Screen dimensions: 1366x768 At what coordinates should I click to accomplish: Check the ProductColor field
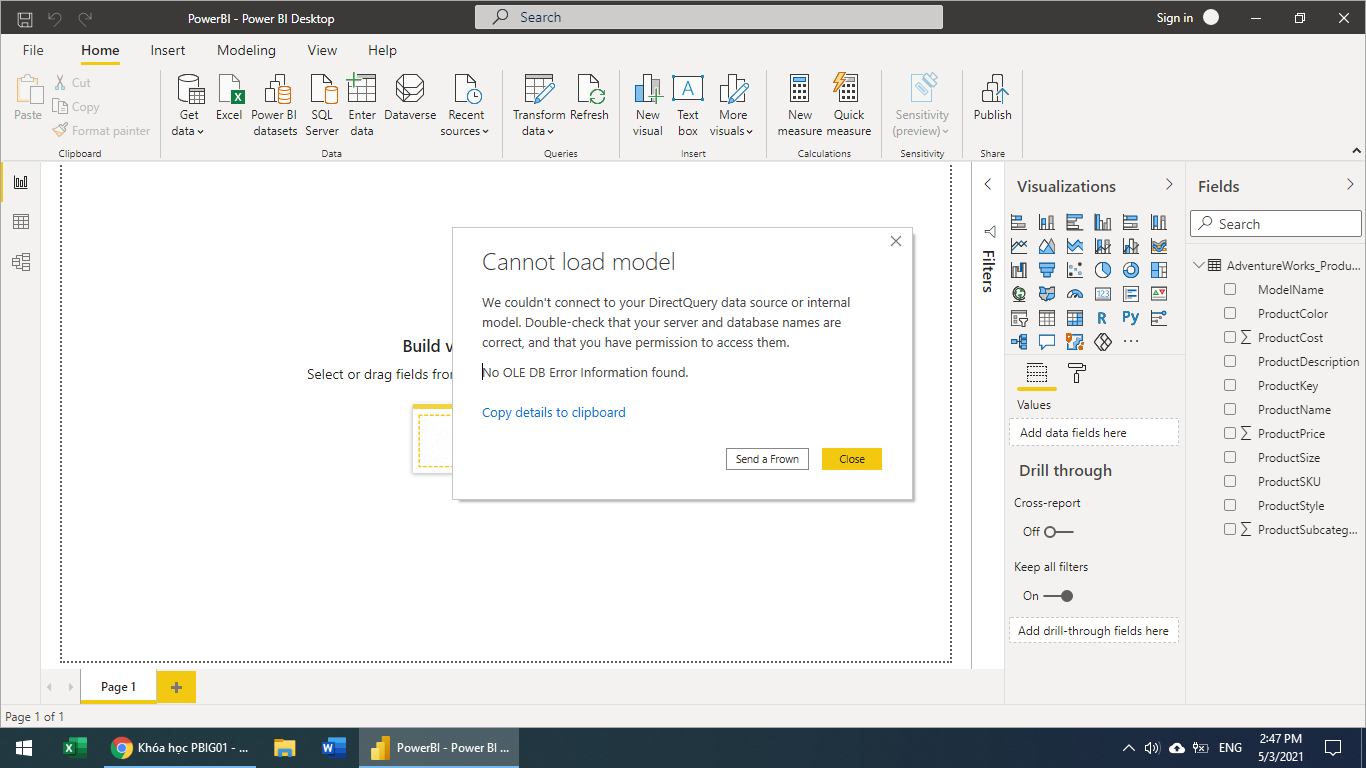point(1230,313)
